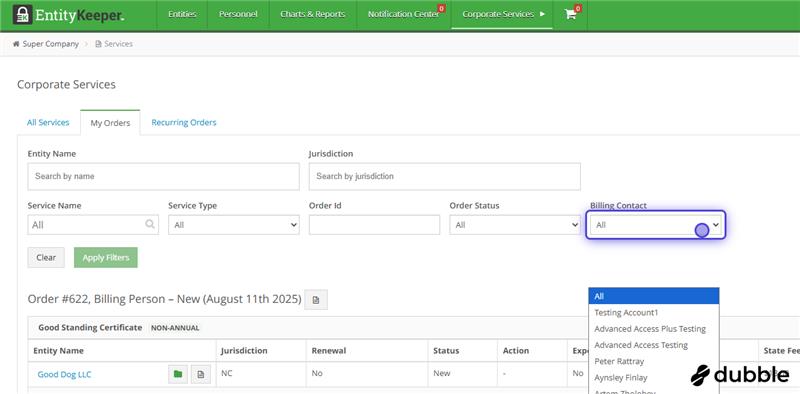Focus the Service Name field

(93, 225)
